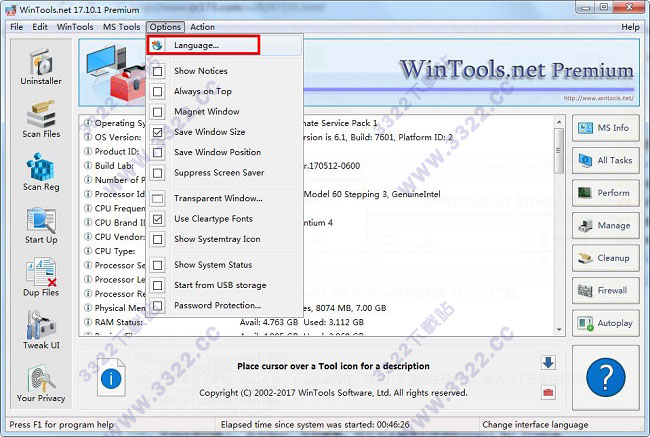
Task: Open the Autoplay panel
Action: [606, 323]
